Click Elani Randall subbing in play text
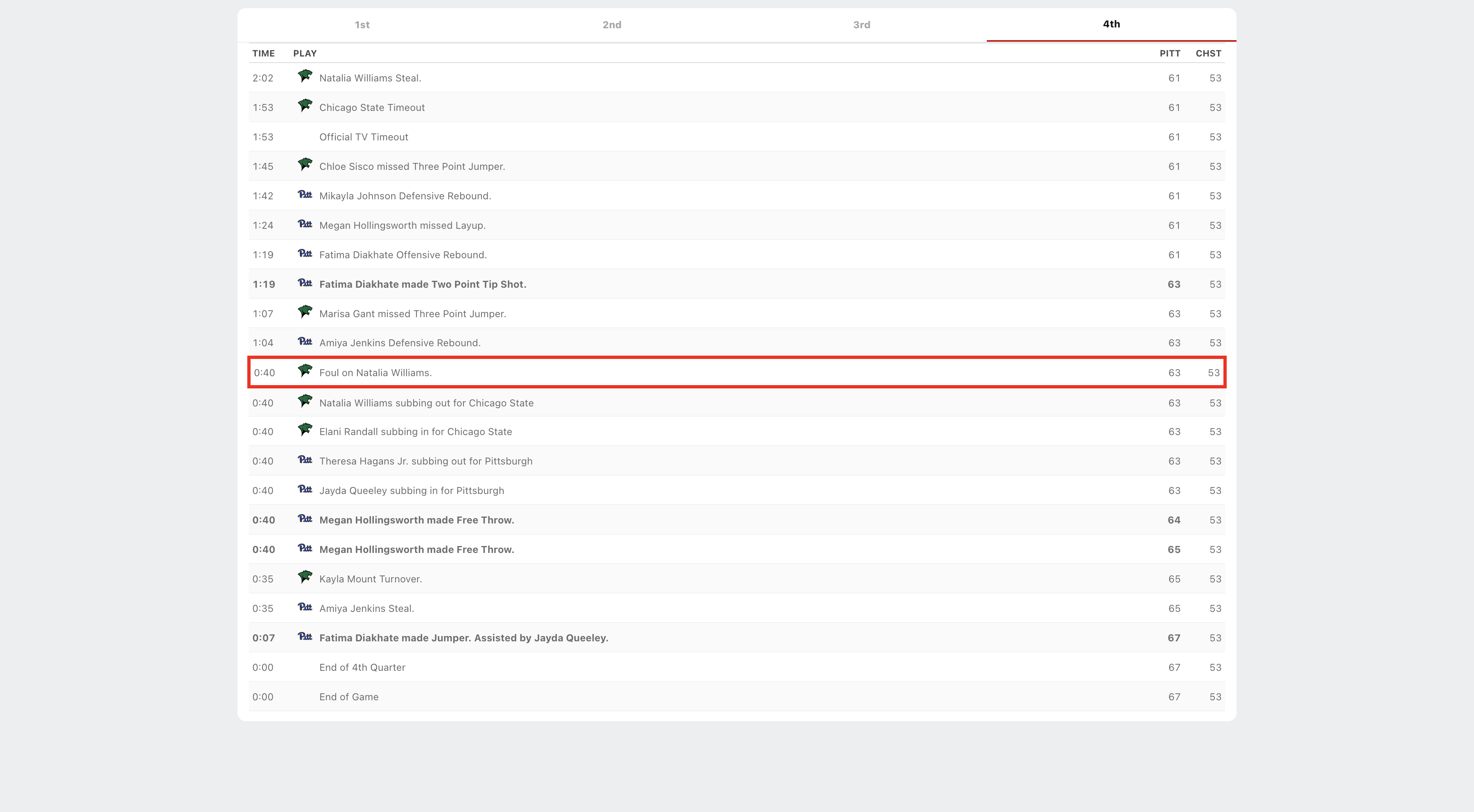Image resolution: width=1474 pixels, height=812 pixels. click(x=415, y=432)
